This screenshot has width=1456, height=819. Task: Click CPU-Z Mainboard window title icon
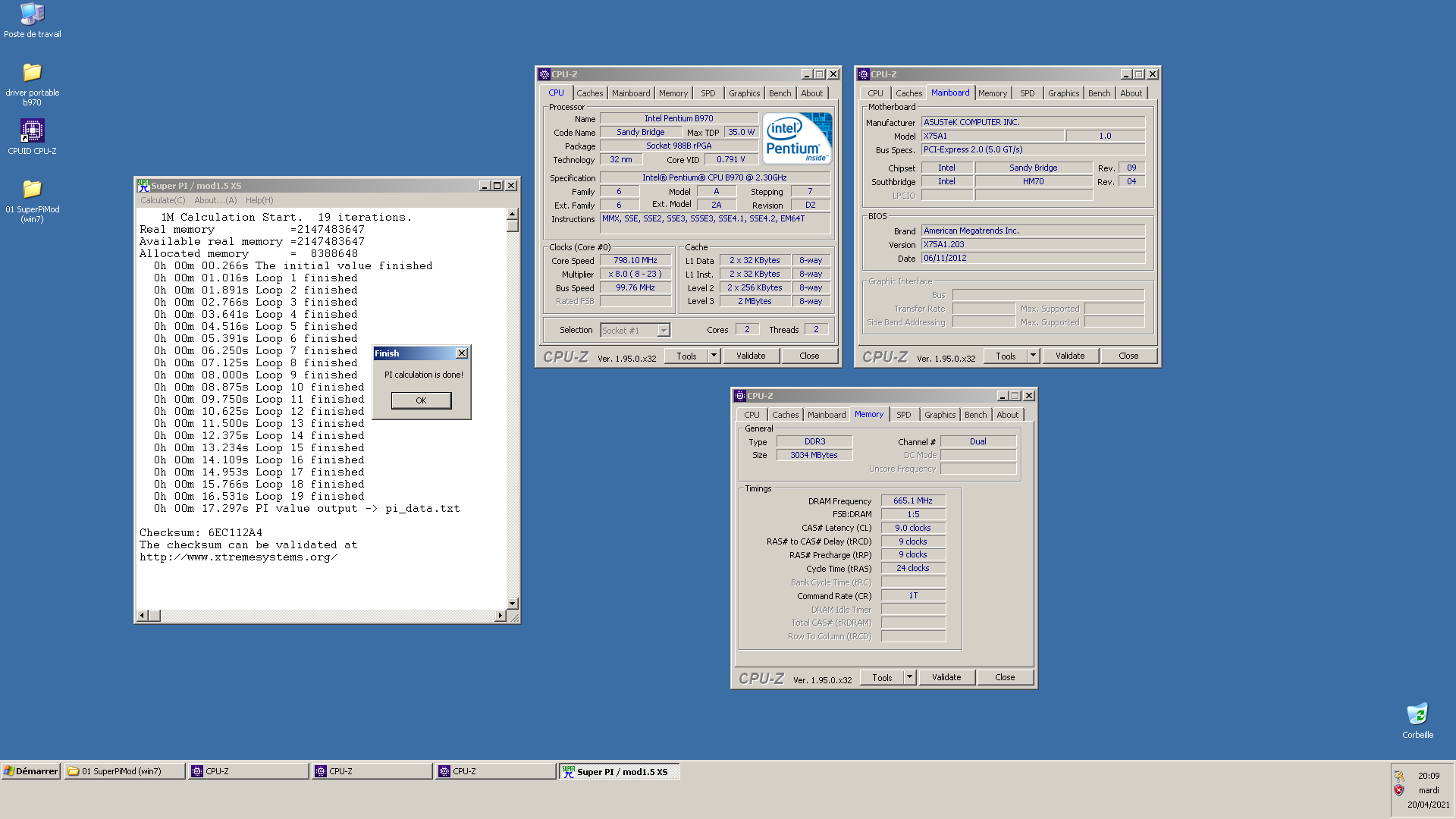[x=863, y=74]
